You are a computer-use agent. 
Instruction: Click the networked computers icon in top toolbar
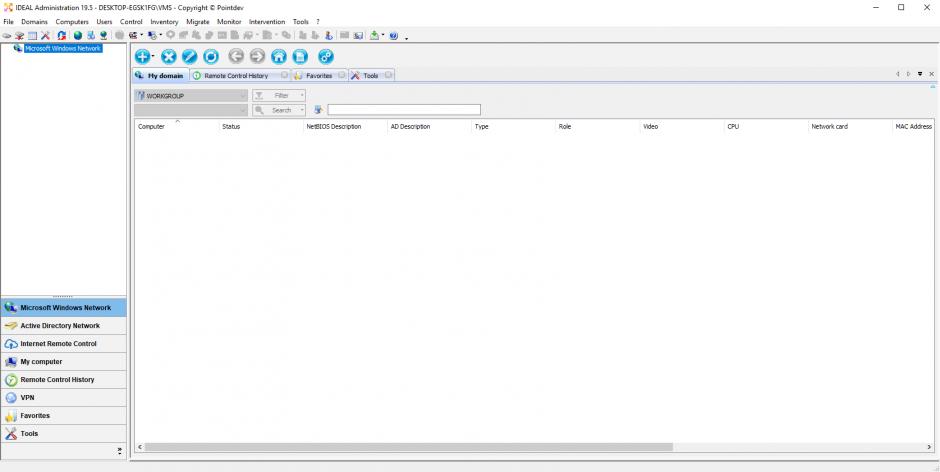click(91, 35)
